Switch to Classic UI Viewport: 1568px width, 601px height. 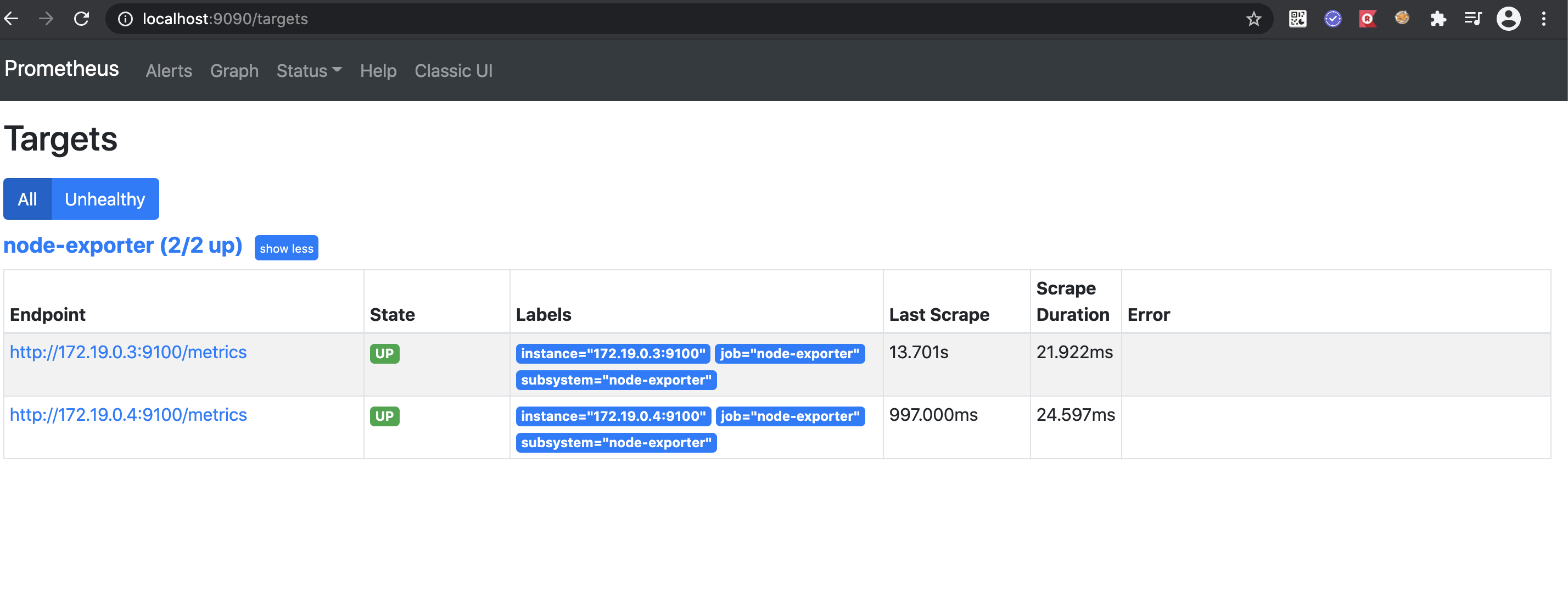point(453,71)
